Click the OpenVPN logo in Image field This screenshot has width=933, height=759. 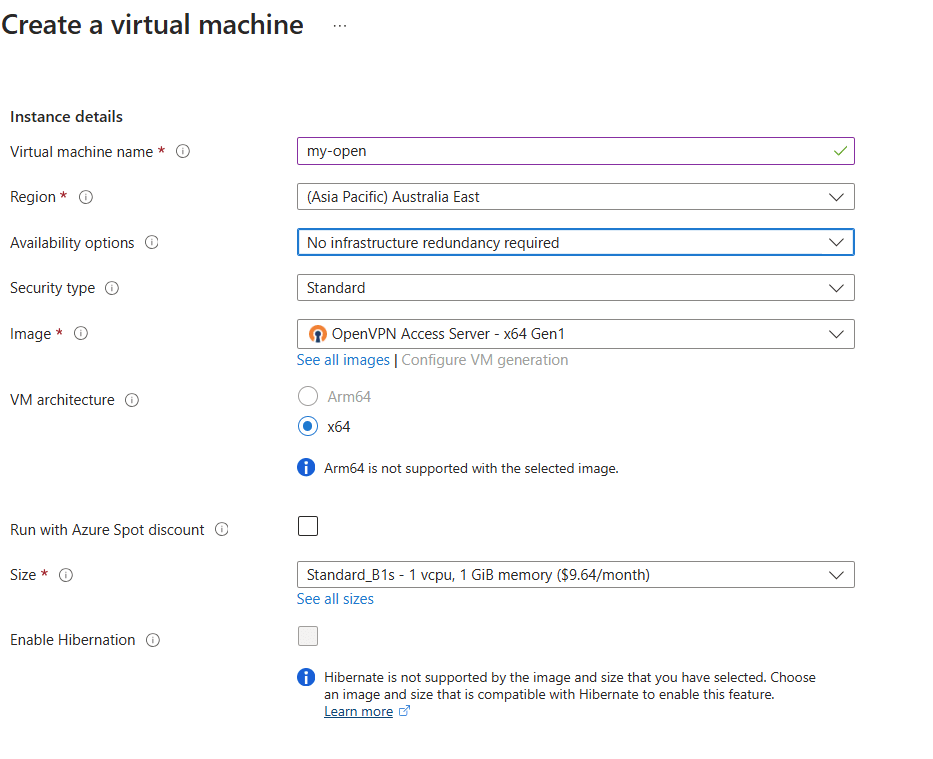pos(318,334)
